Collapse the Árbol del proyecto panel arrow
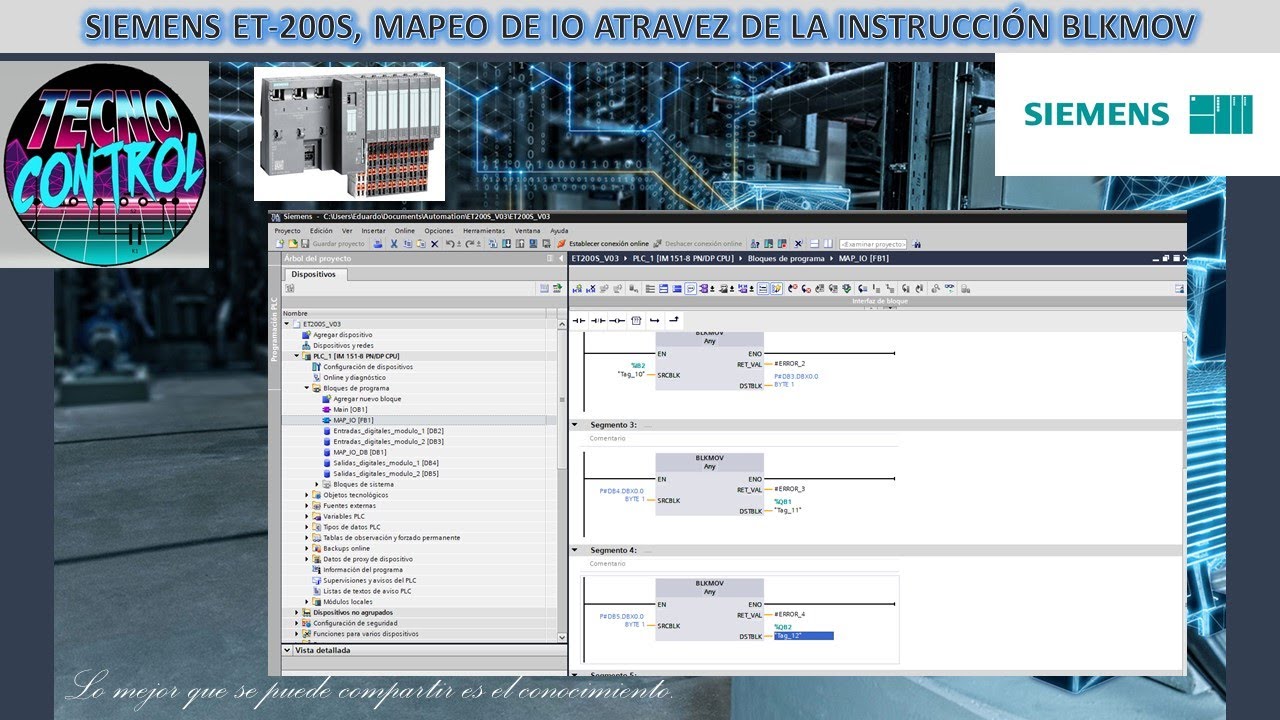This screenshot has height=720, width=1280. 560,258
